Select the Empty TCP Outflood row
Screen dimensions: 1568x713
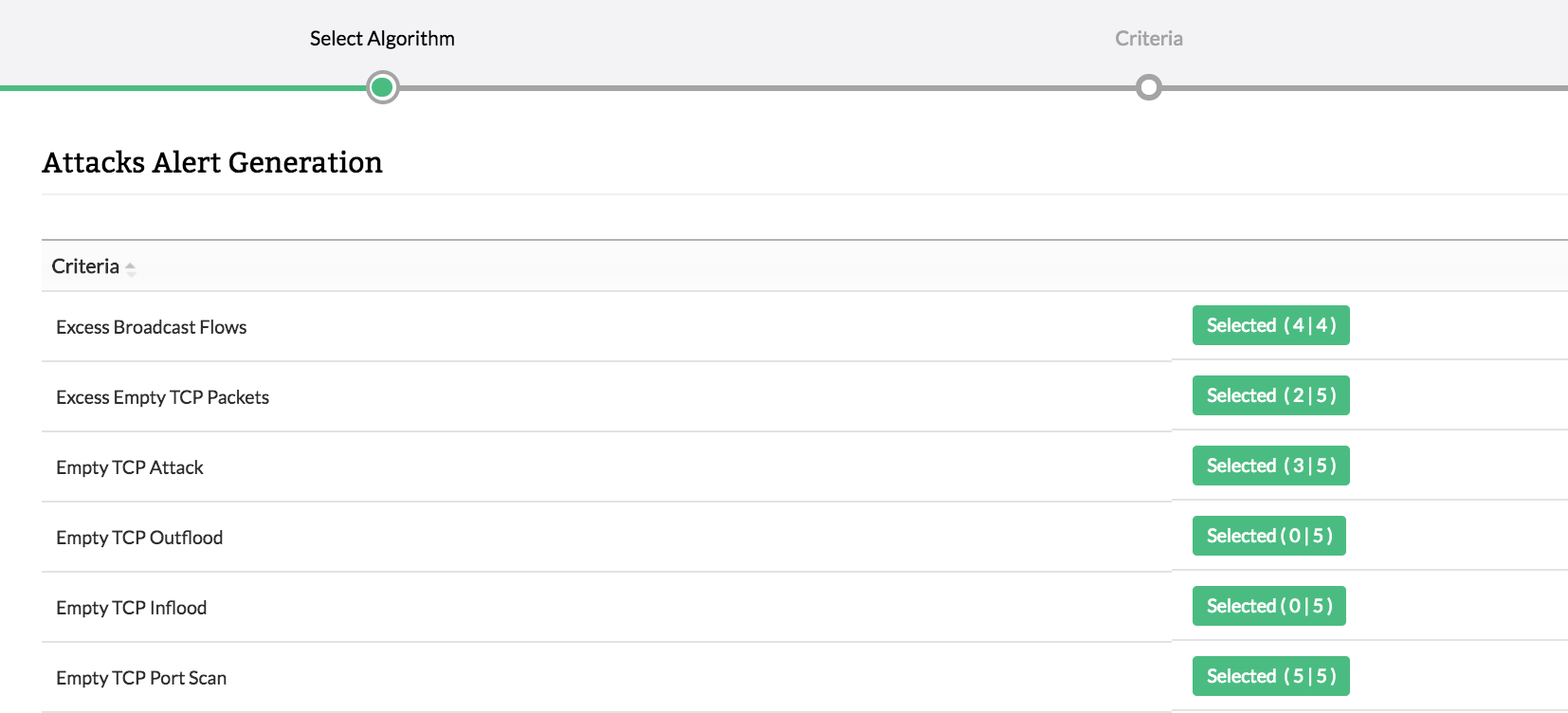[139, 538]
